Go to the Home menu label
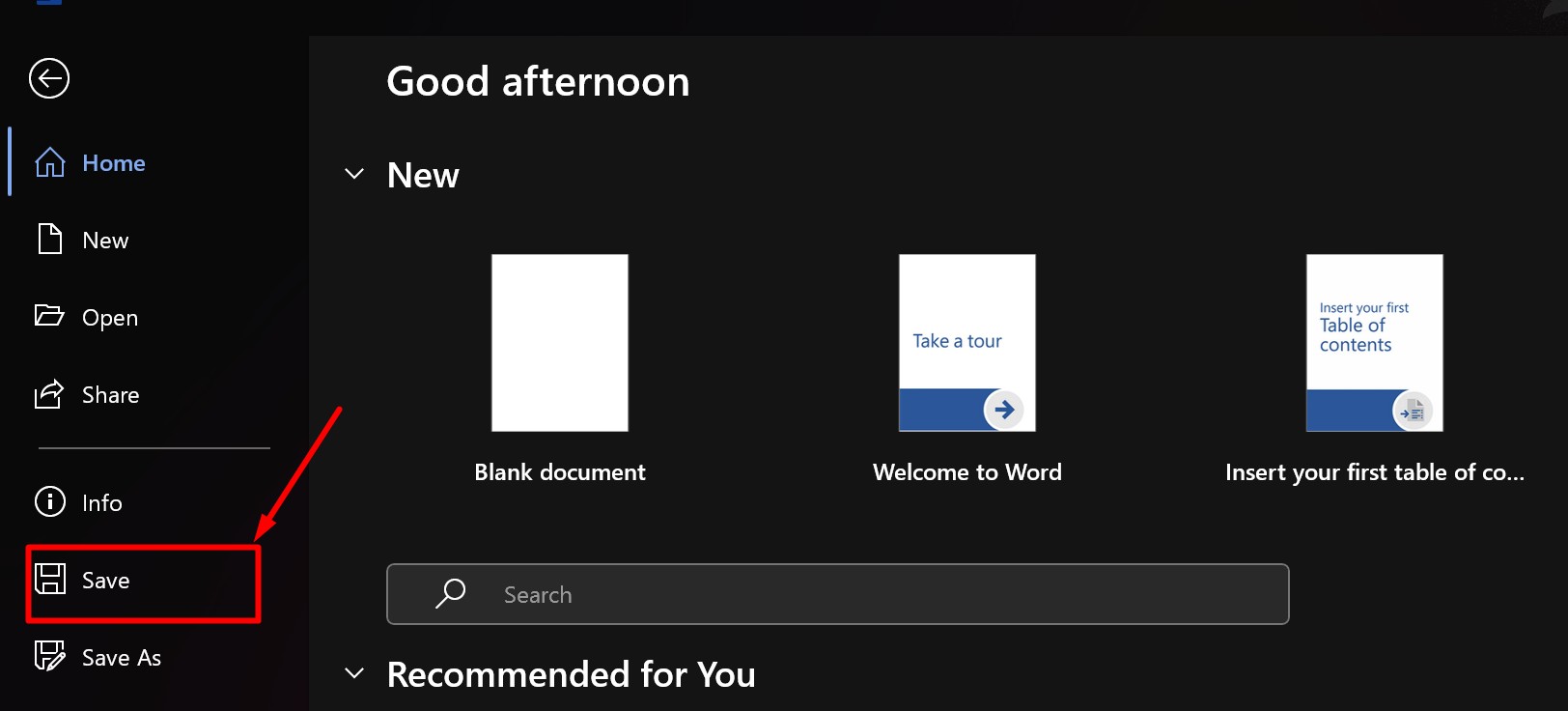 point(114,163)
